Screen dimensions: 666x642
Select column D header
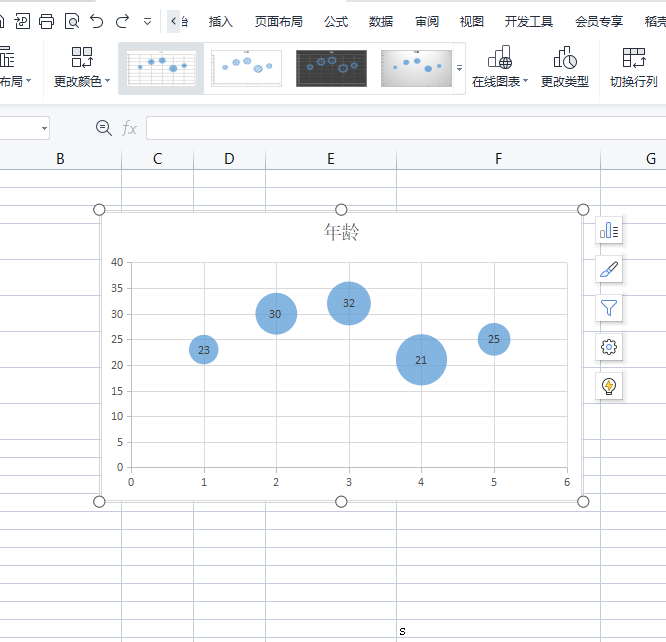[229, 159]
